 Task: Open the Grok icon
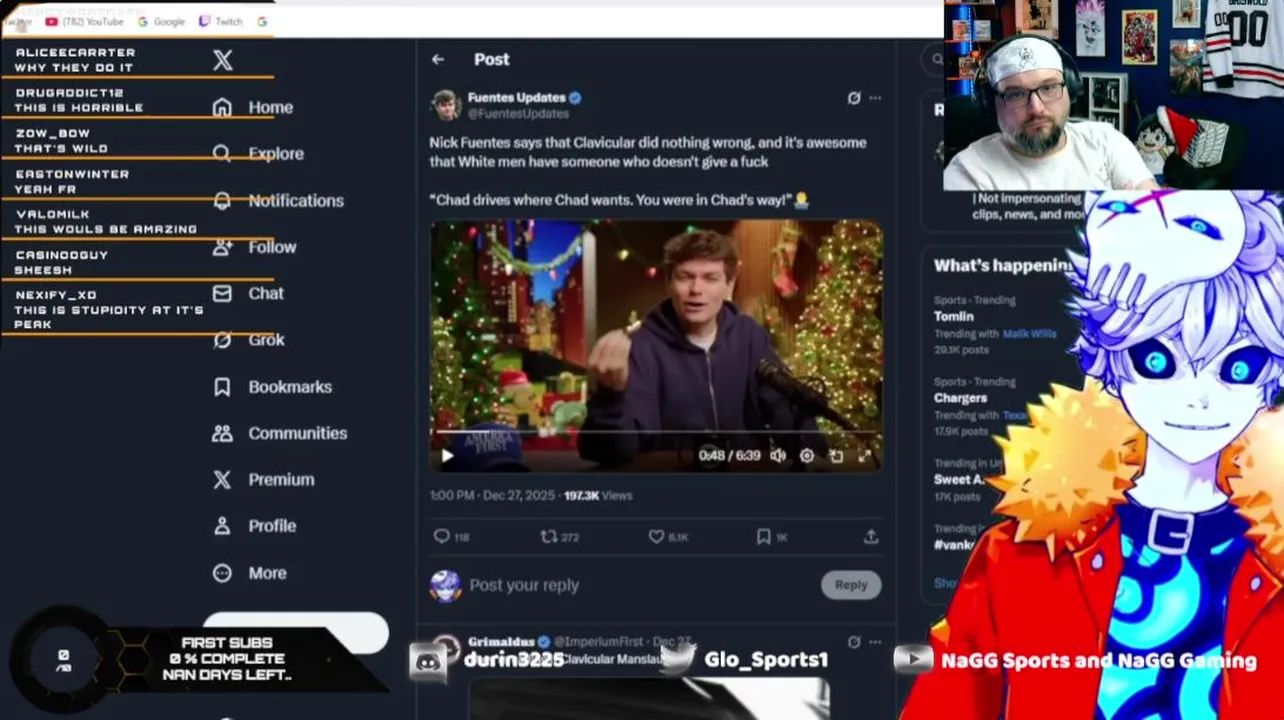click(222, 340)
